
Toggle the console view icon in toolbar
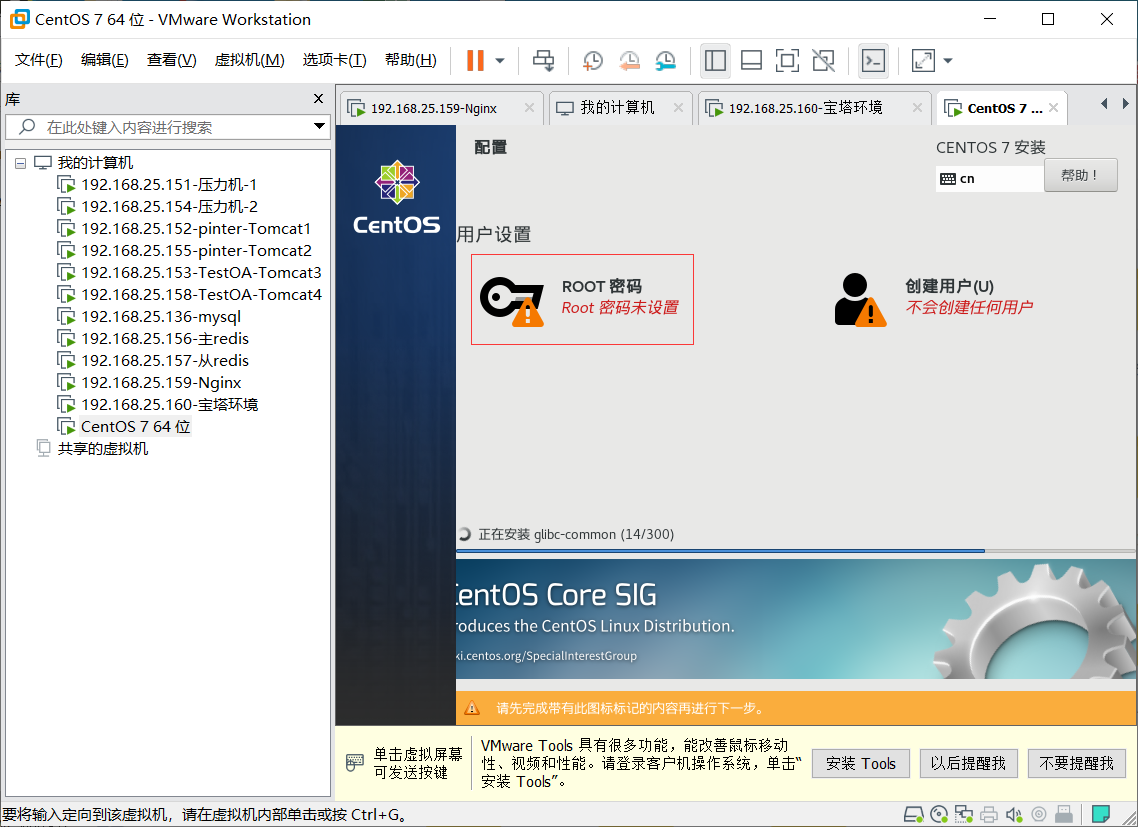(873, 60)
